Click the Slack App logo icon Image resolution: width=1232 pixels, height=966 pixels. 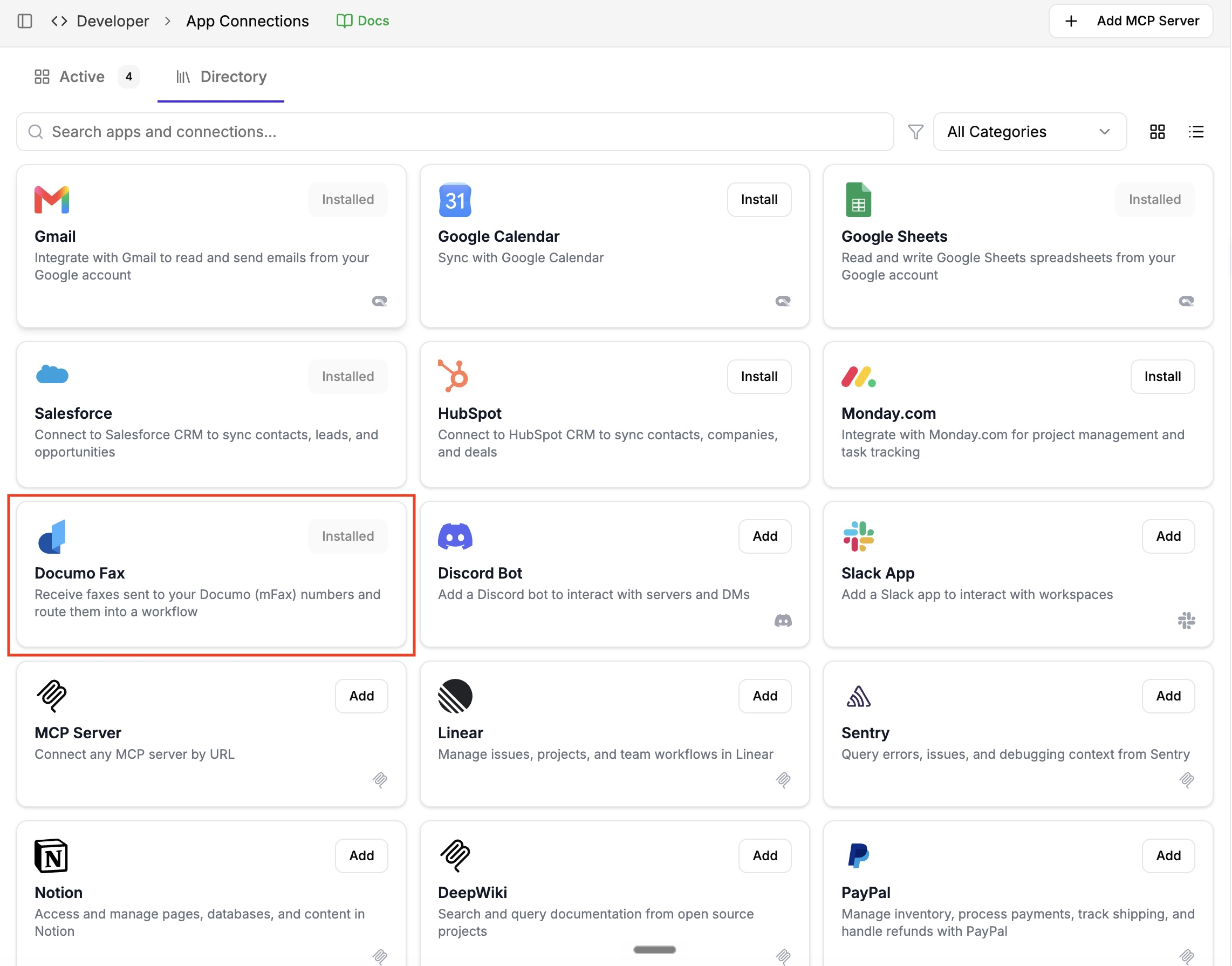pyautogui.click(x=858, y=536)
